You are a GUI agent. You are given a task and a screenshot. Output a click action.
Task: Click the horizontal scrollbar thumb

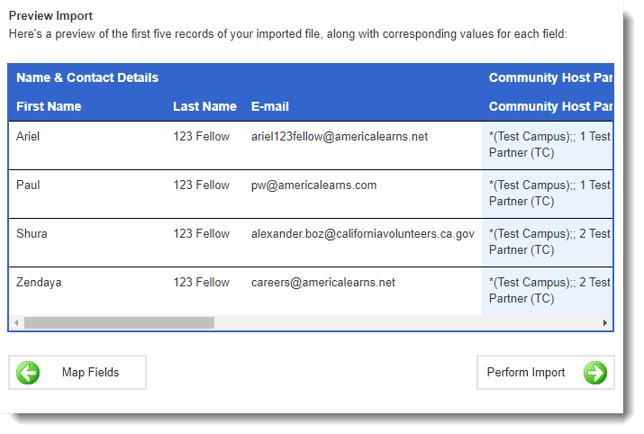click(118, 323)
